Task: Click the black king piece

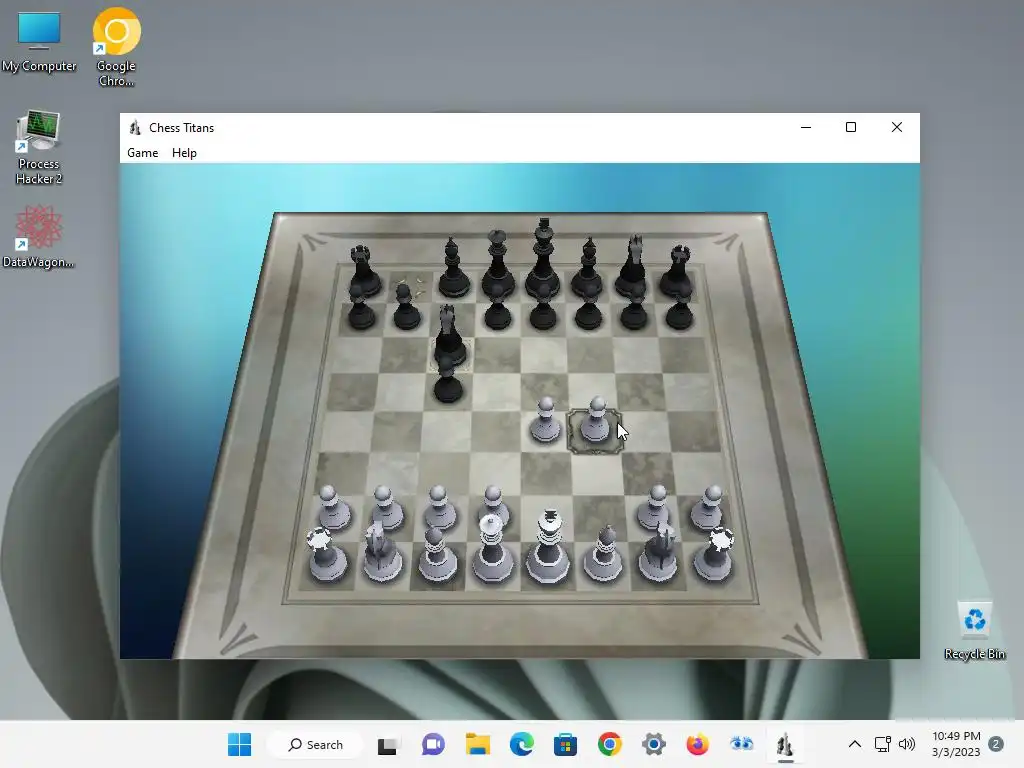Action: click(x=543, y=260)
